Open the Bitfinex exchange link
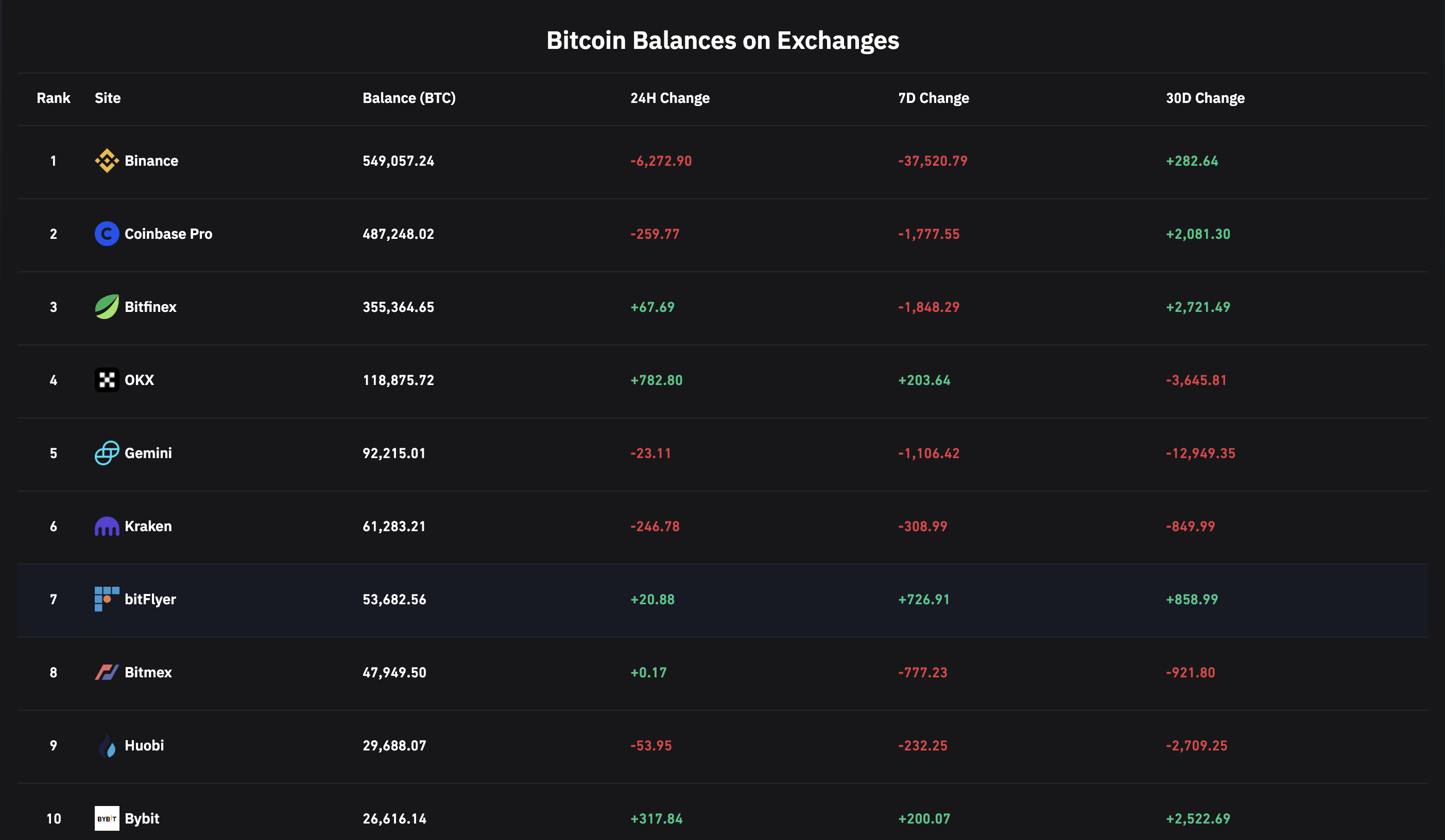 coord(150,307)
